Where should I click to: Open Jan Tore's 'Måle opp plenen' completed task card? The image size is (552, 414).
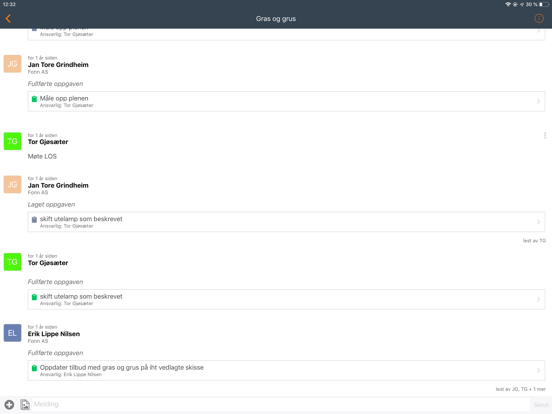[286, 101]
